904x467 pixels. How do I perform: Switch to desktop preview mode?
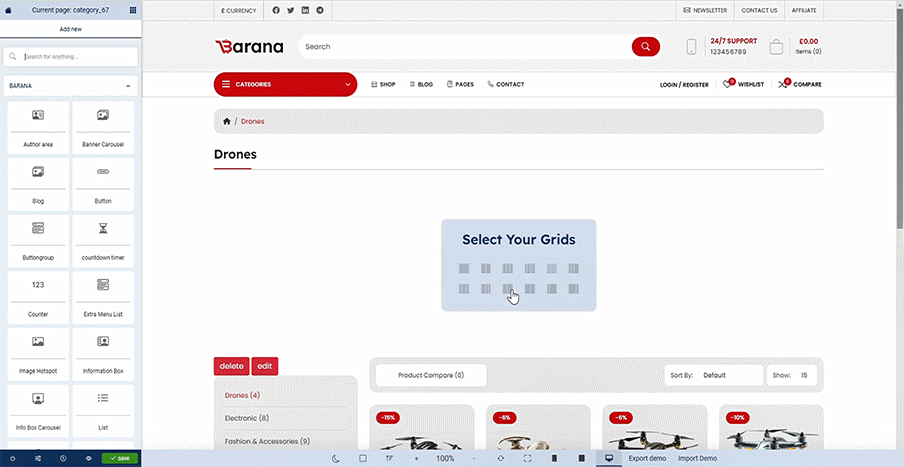(608, 458)
